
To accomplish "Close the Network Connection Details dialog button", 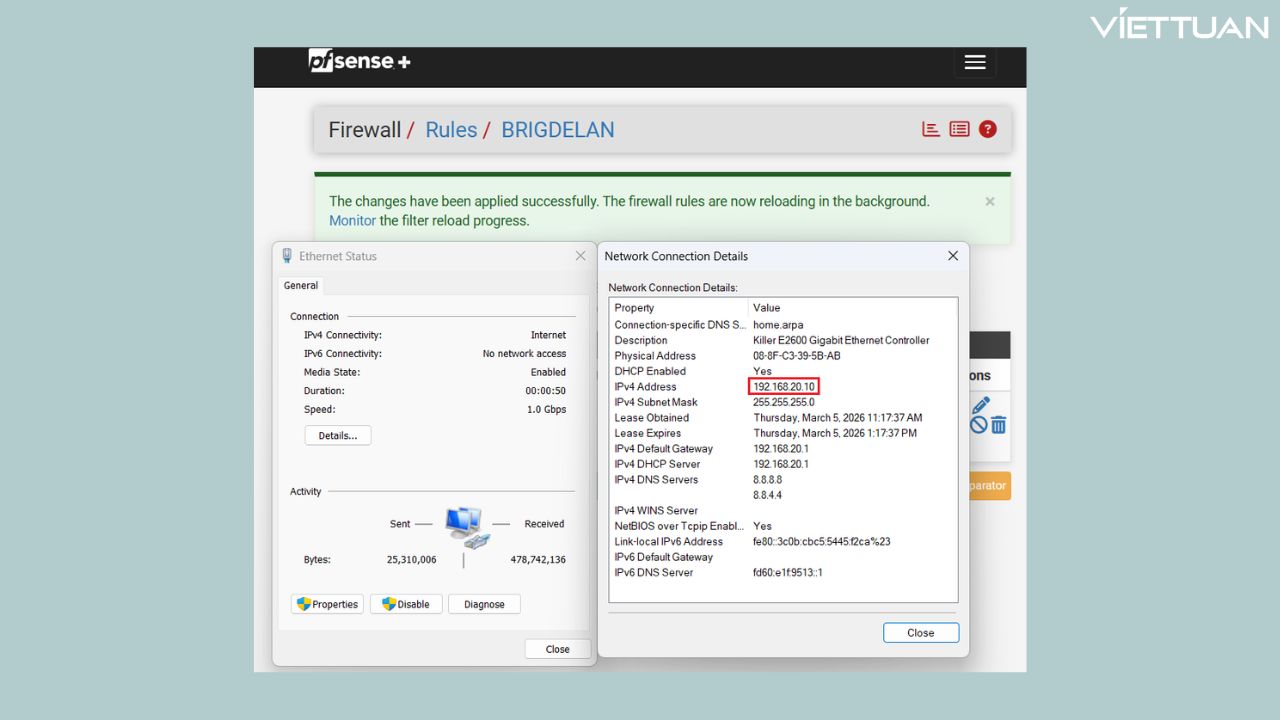I will click(920, 633).
